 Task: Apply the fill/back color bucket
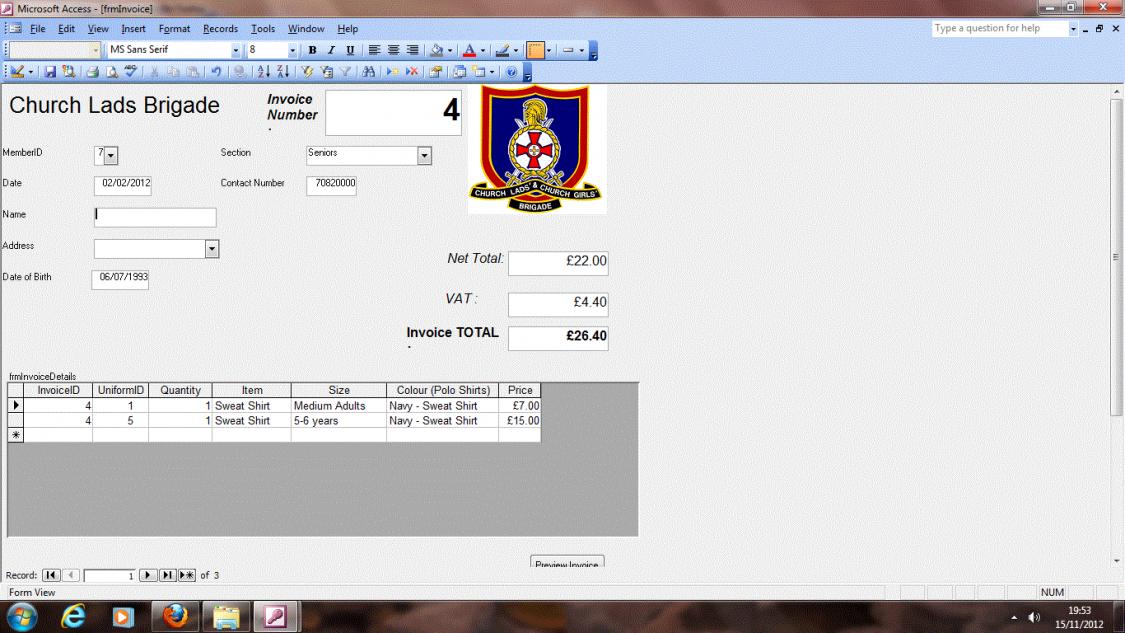[436, 50]
